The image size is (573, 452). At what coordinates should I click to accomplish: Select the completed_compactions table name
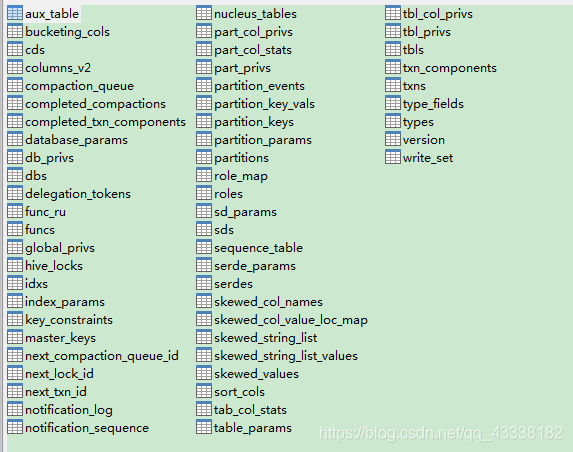coord(95,104)
